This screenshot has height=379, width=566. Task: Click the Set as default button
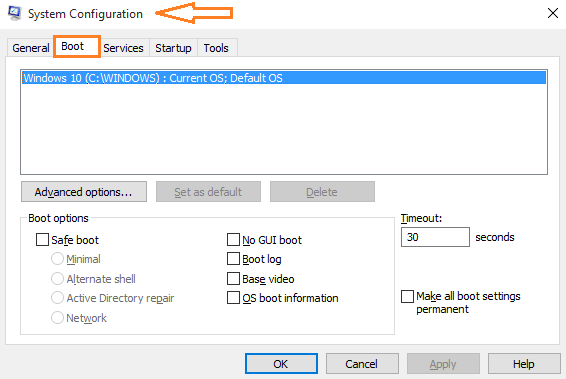pos(208,192)
